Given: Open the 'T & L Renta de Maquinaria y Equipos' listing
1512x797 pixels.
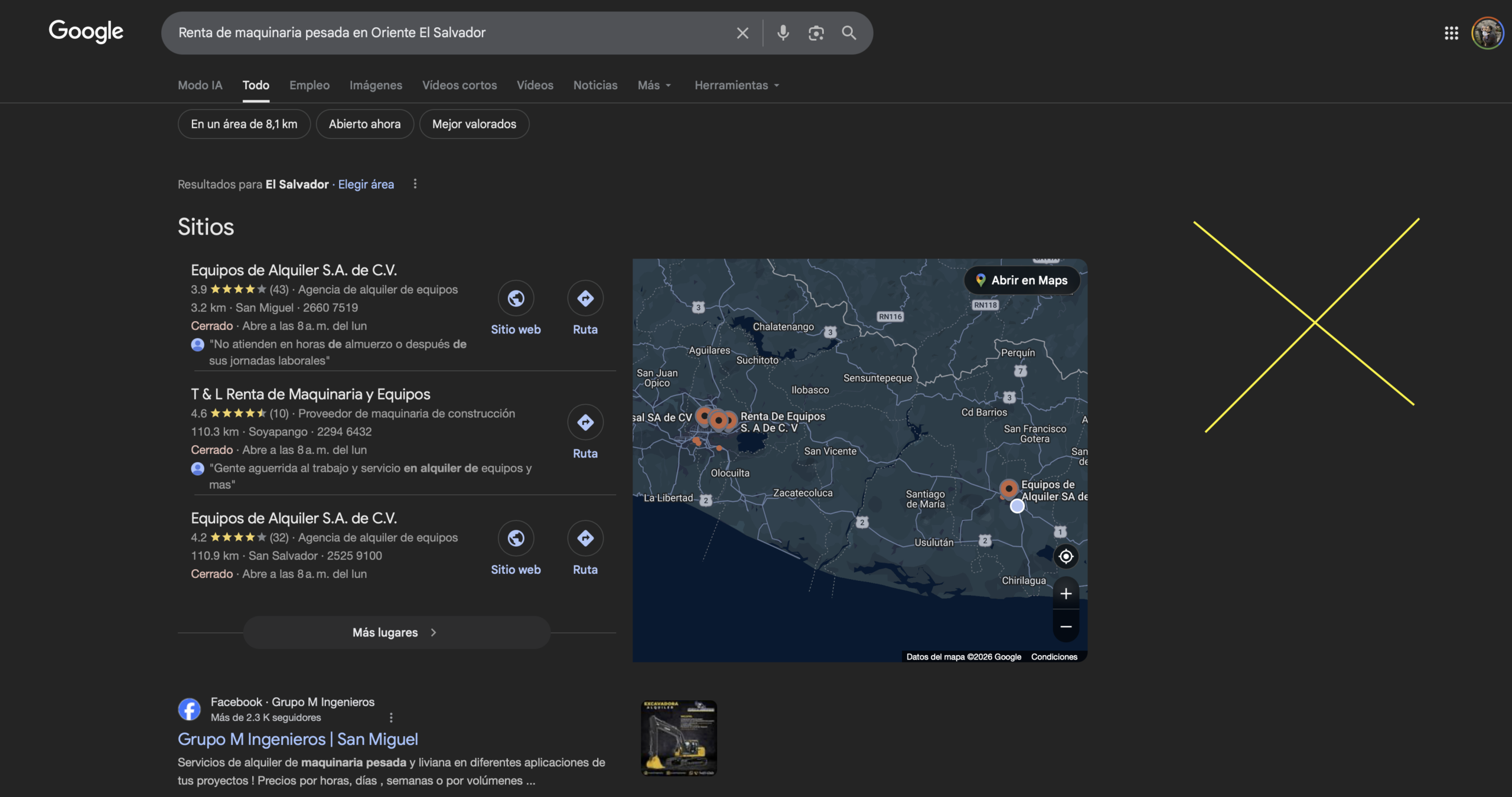Looking at the screenshot, I should click(x=311, y=394).
